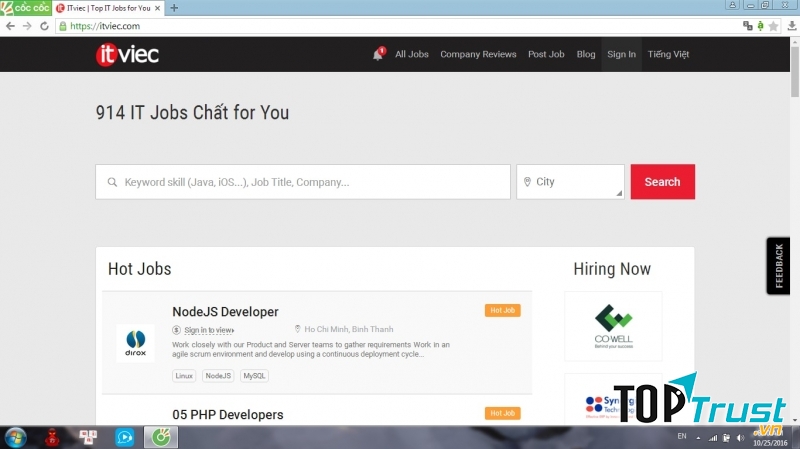Screen dimensions: 800x449
Task: Go back in browser history
Action: point(10,26)
